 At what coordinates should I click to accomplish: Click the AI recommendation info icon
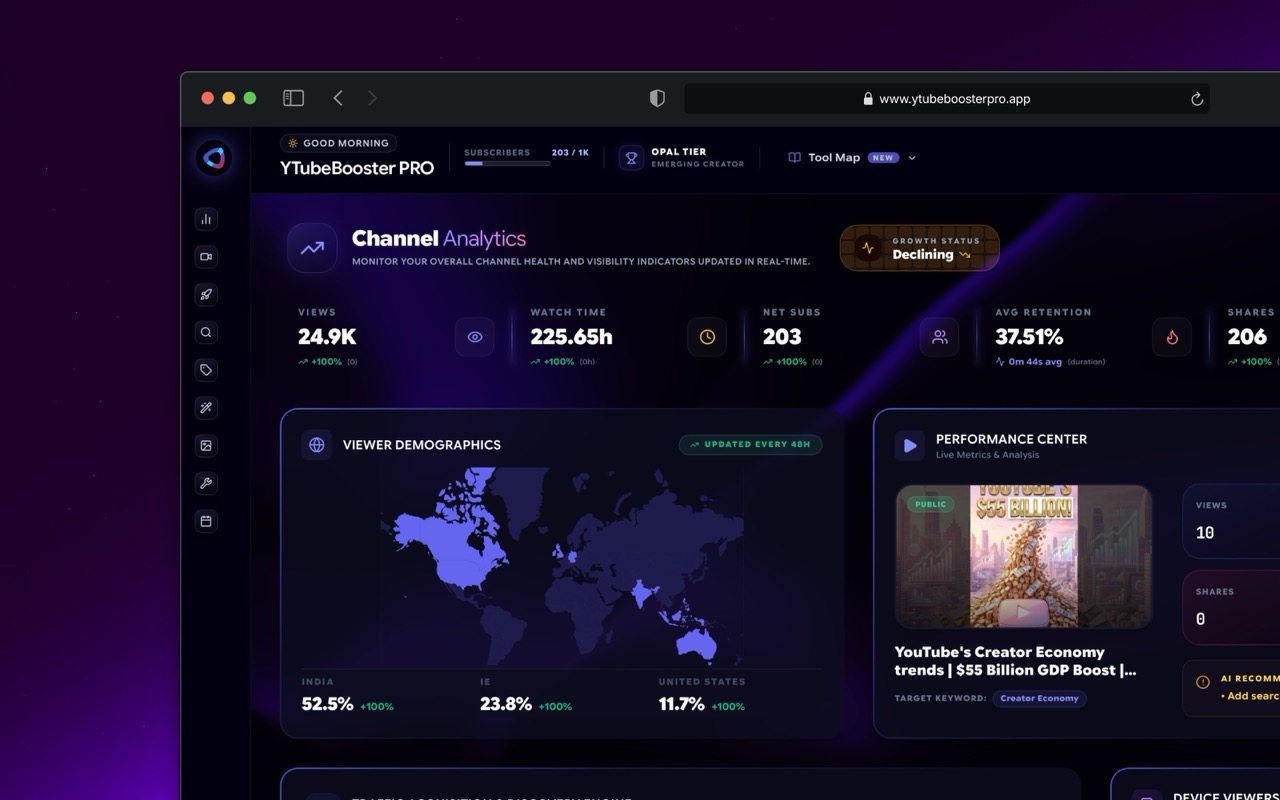pos(1203,682)
